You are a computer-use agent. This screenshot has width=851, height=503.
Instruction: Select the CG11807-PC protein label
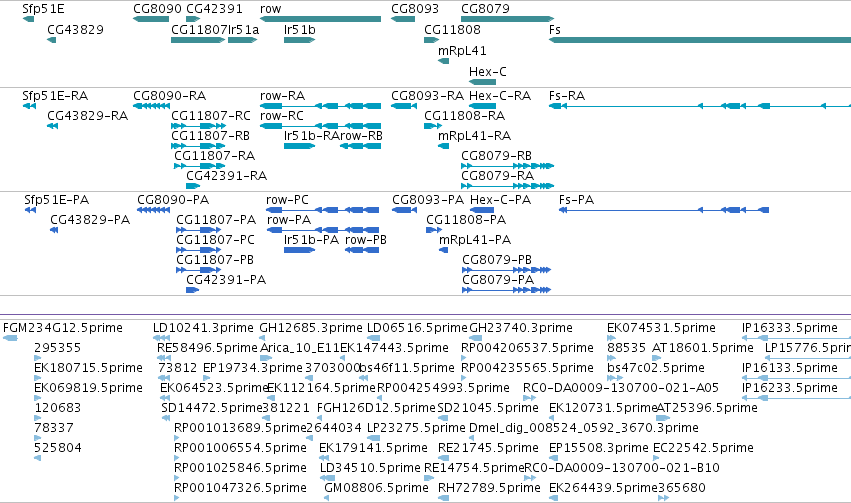click(215, 240)
